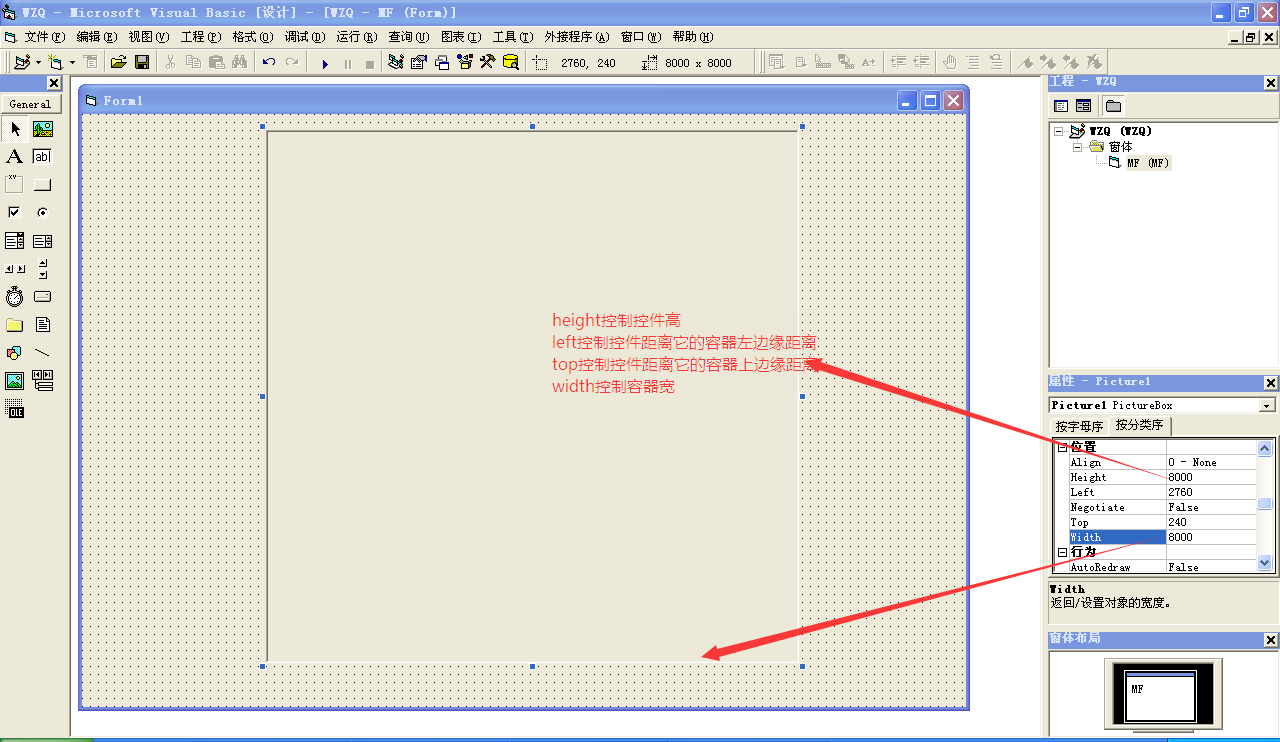Select the TextBox tool in the toolbox
The image size is (1280, 742).
point(43,157)
